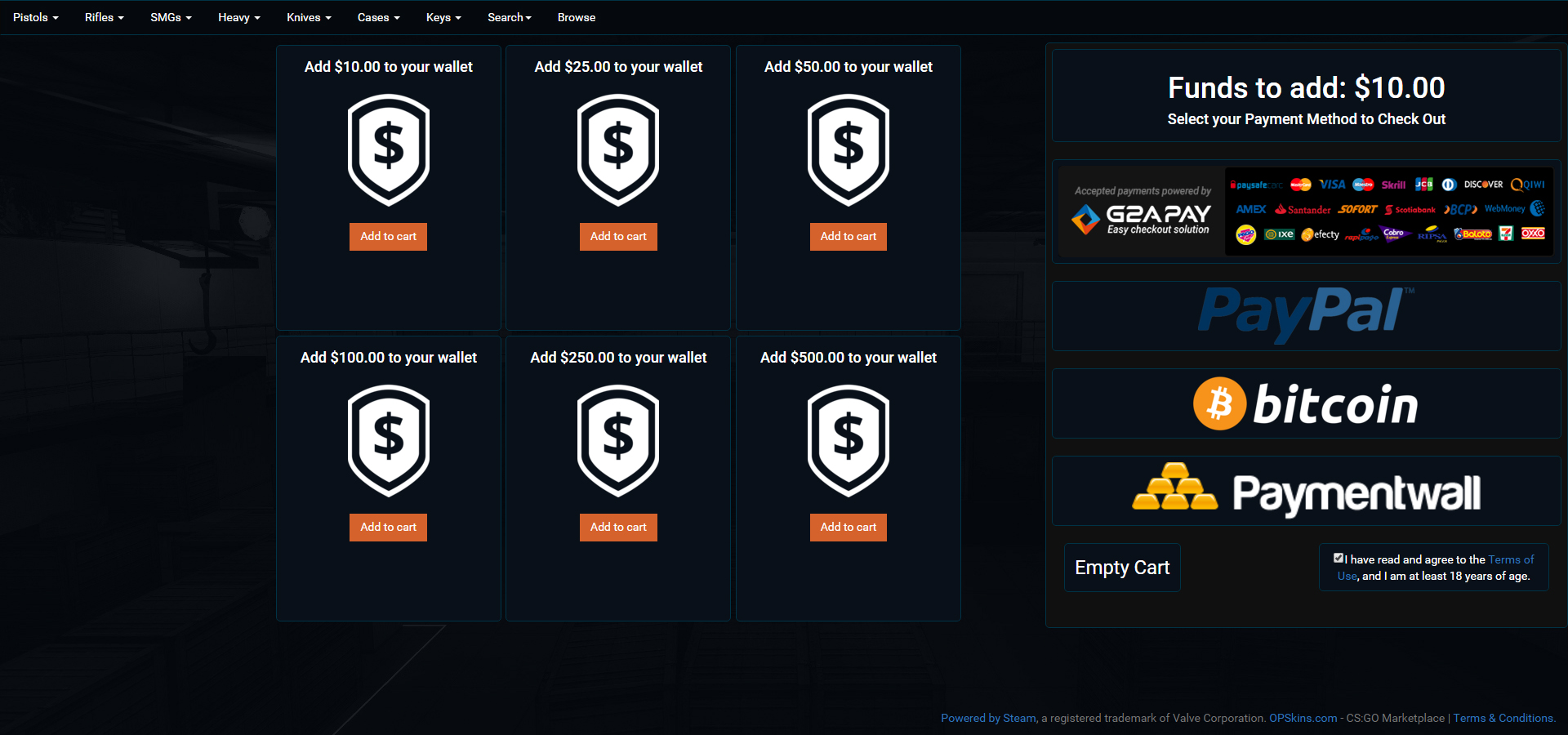Click the $10.00 wallet shield icon
This screenshot has width=1568, height=735.
(388, 149)
